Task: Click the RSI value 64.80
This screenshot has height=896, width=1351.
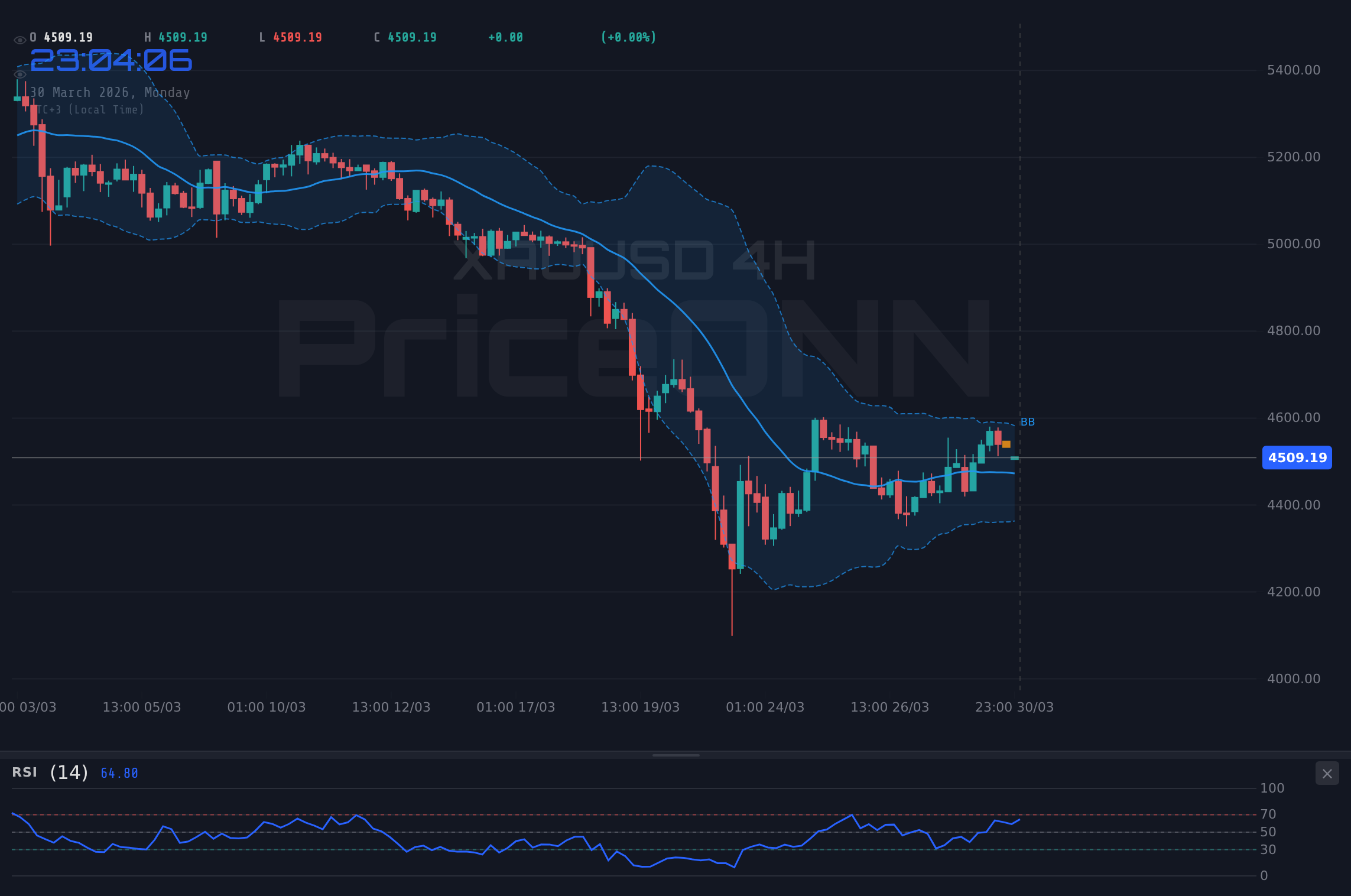Action: pyautogui.click(x=118, y=772)
